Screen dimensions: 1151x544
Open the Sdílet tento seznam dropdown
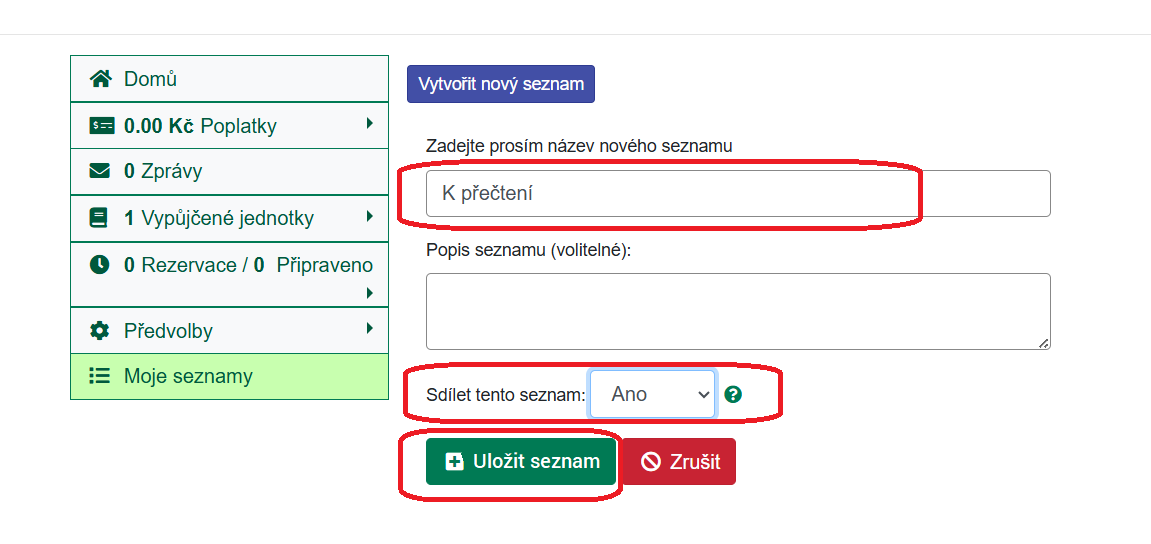[653, 394]
